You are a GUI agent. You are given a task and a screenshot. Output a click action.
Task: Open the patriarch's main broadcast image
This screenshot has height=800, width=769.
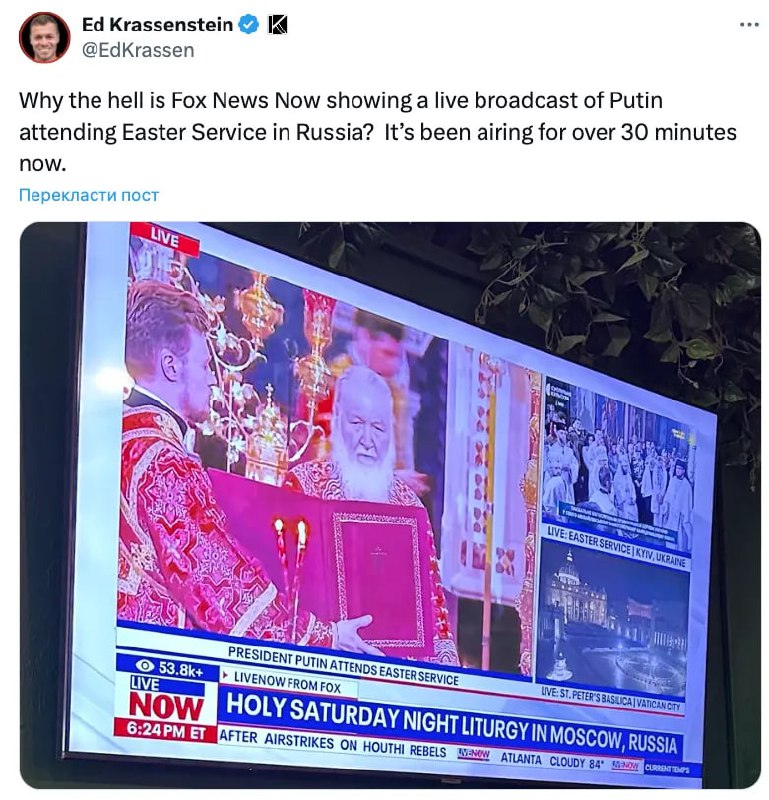click(327, 459)
